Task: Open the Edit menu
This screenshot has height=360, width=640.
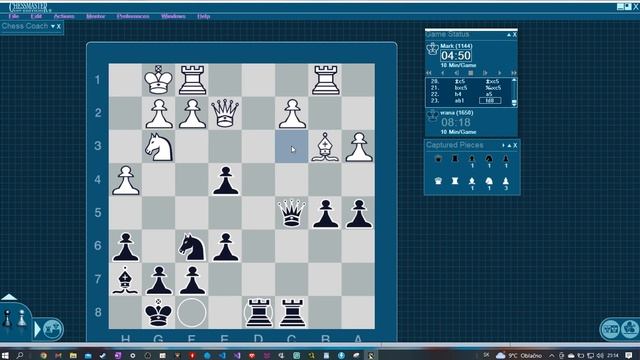Action: coord(36,16)
